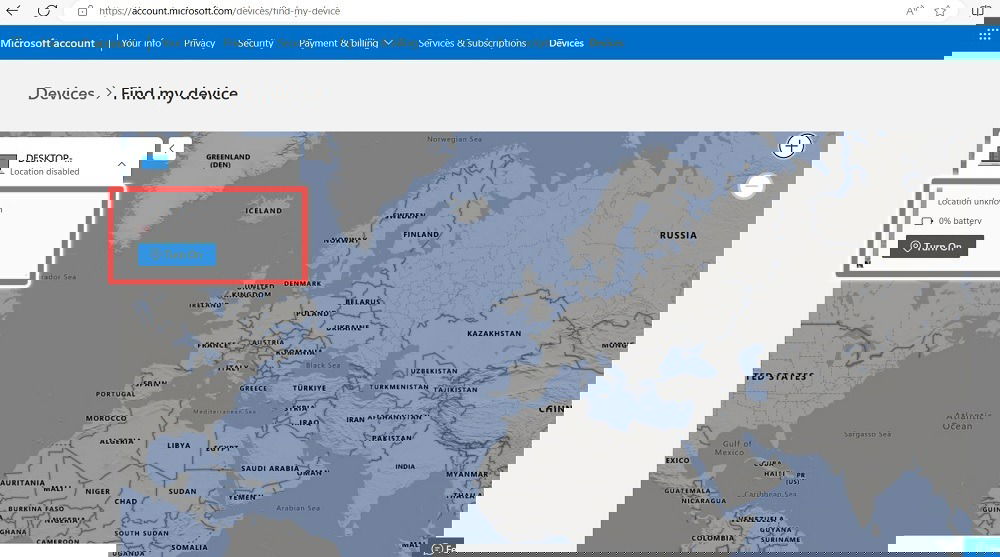Click the Arabian Sea label
The height and width of the screenshot is (557, 1000).
pos(298,509)
